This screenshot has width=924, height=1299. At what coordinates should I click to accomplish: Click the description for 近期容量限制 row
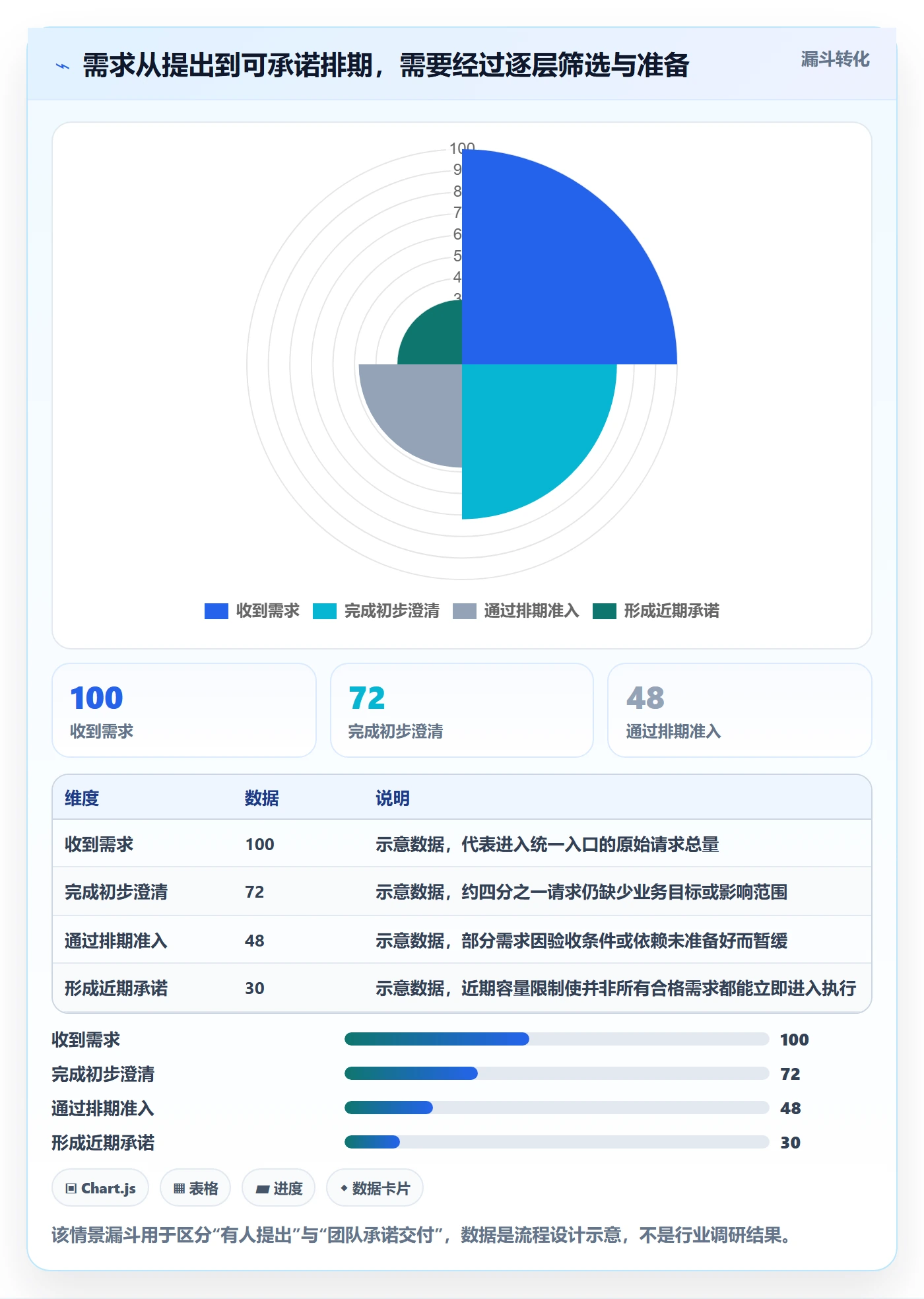(616, 988)
